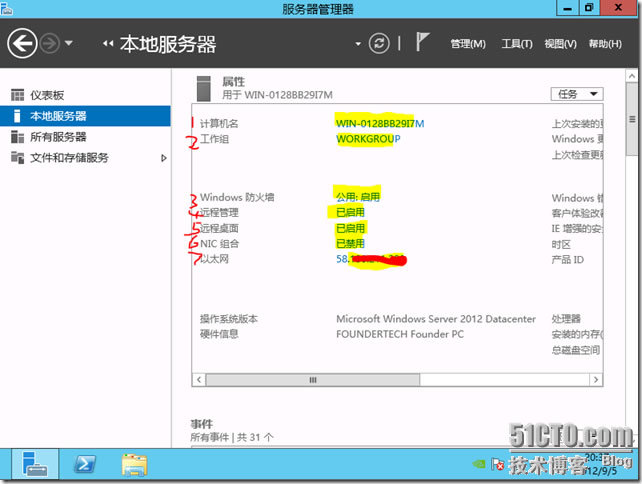Open the 任务 dropdown in properties panel
The height and width of the screenshot is (484, 642).
pos(577,94)
